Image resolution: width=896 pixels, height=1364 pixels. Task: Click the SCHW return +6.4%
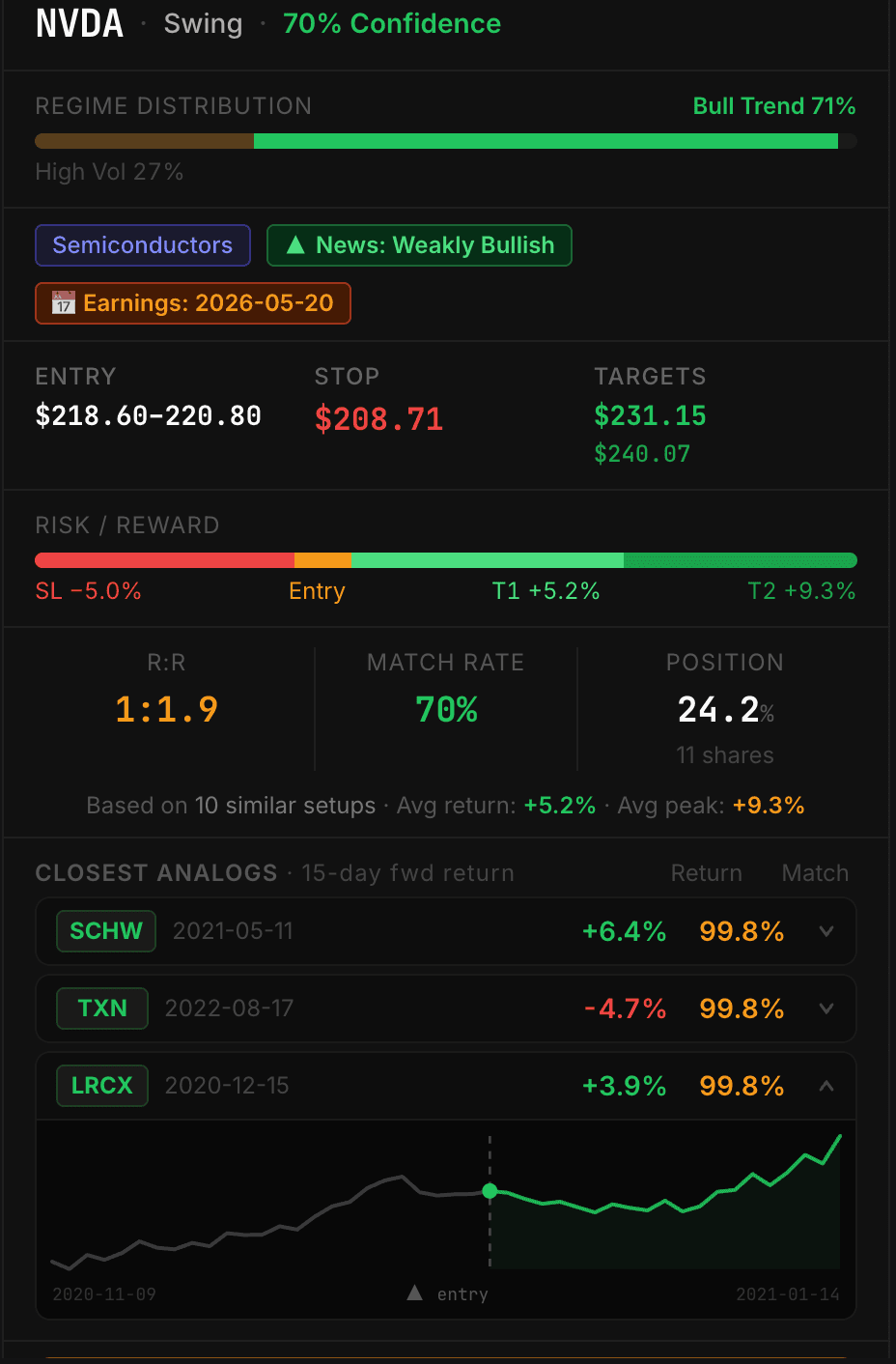click(624, 931)
